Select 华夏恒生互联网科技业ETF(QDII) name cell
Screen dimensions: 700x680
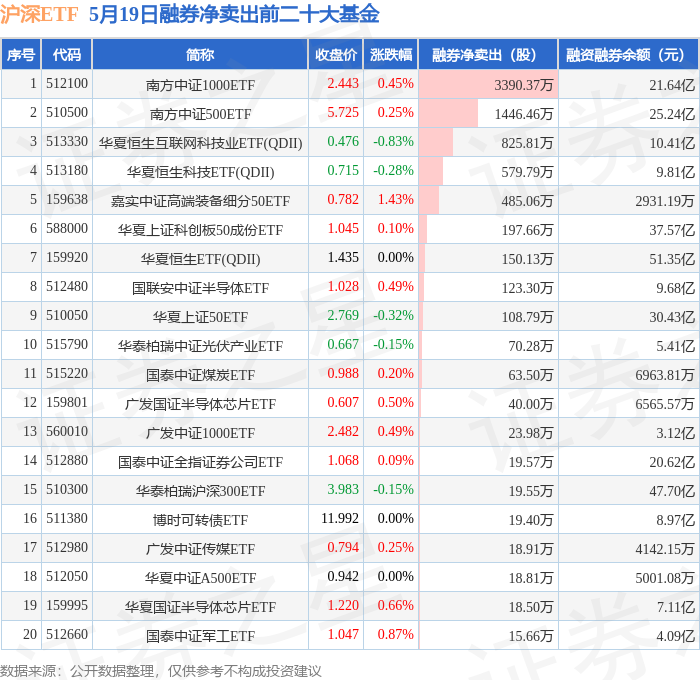click(x=200, y=143)
